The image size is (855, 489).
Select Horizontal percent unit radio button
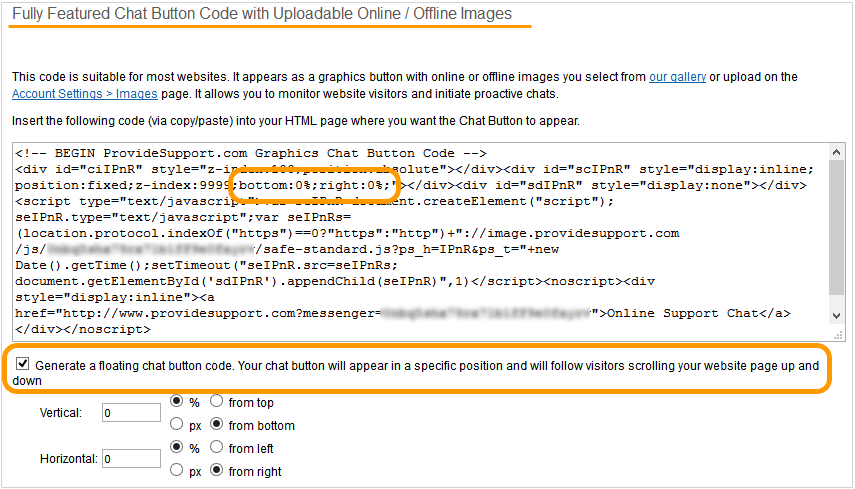click(176, 447)
